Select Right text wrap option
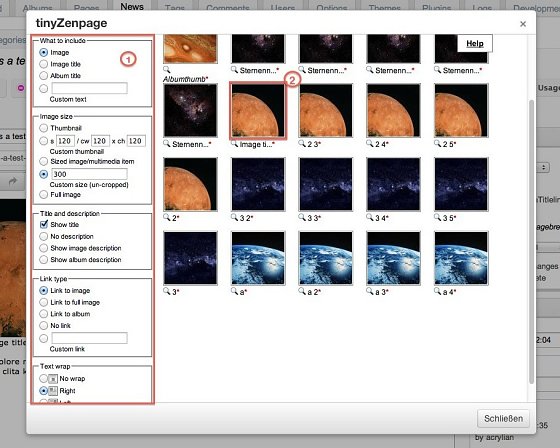Image resolution: width=560 pixels, height=448 pixels. [x=44, y=390]
